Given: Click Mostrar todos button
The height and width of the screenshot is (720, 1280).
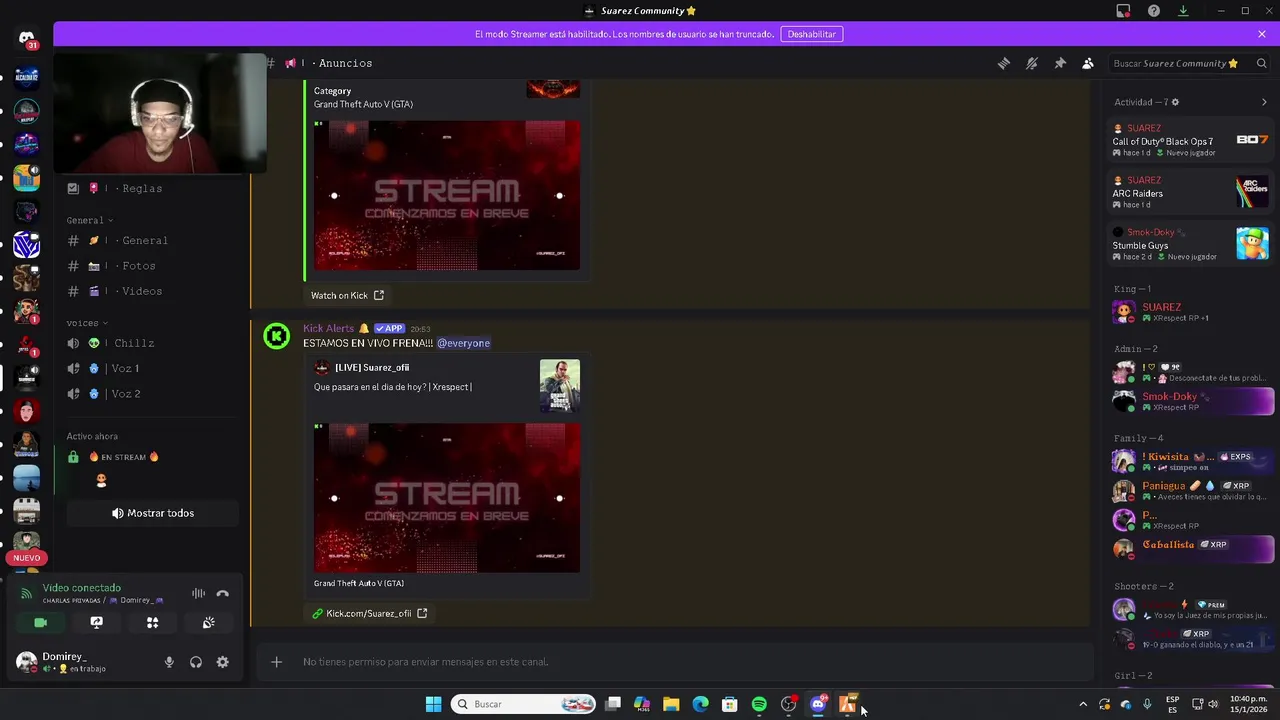Looking at the screenshot, I should point(153,513).
